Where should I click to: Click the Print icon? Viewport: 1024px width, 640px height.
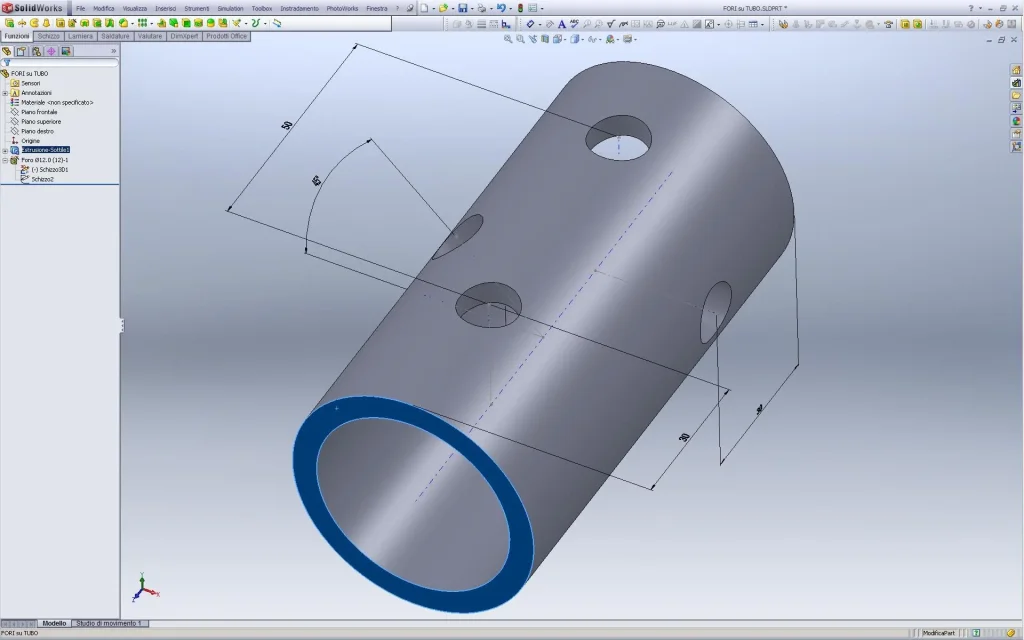(482, 8)
